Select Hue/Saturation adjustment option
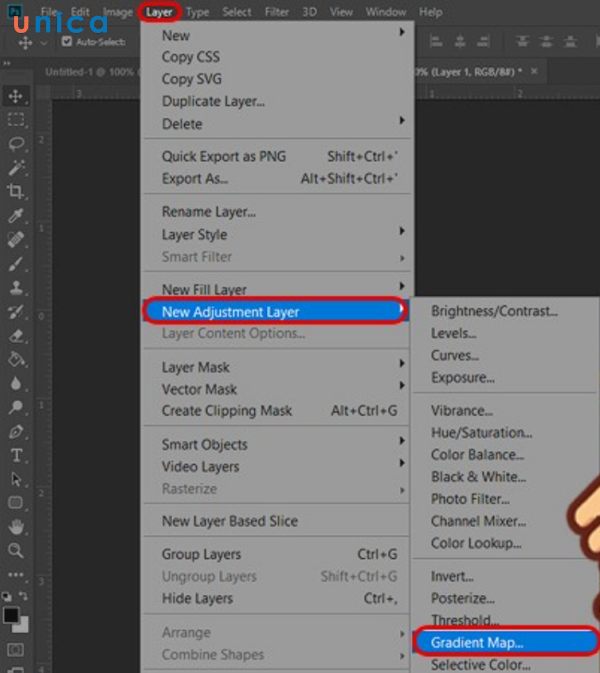 (481, 433)
